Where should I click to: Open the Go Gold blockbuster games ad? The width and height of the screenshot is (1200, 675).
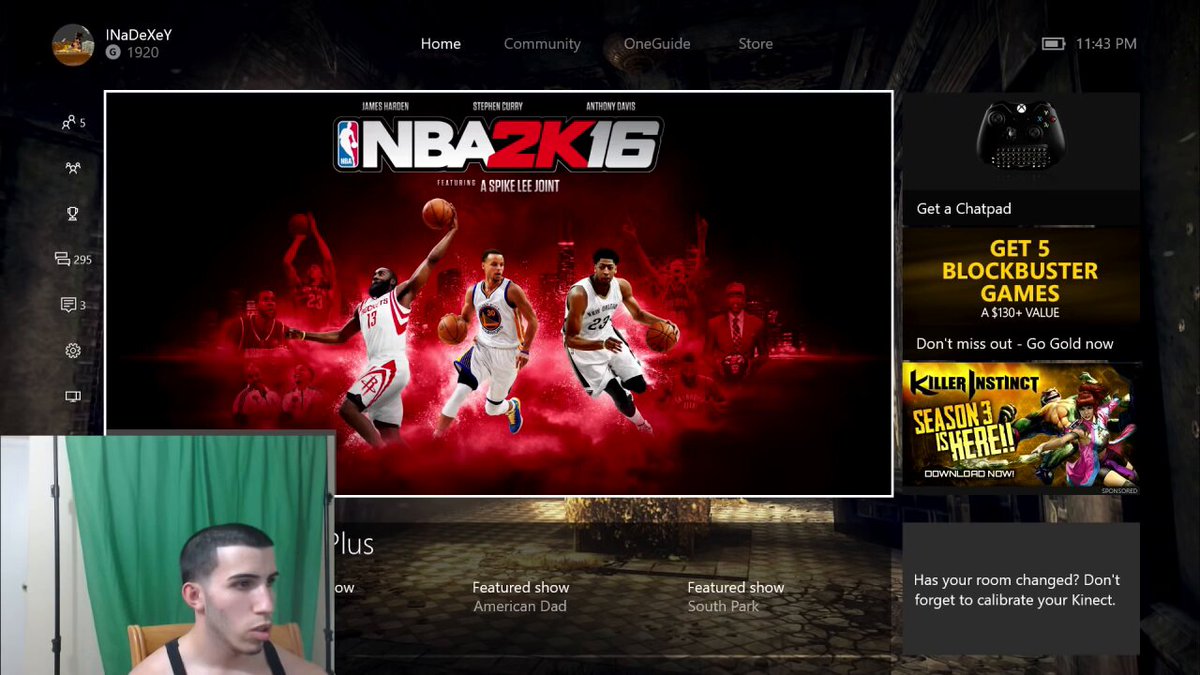coord(1021,293)
